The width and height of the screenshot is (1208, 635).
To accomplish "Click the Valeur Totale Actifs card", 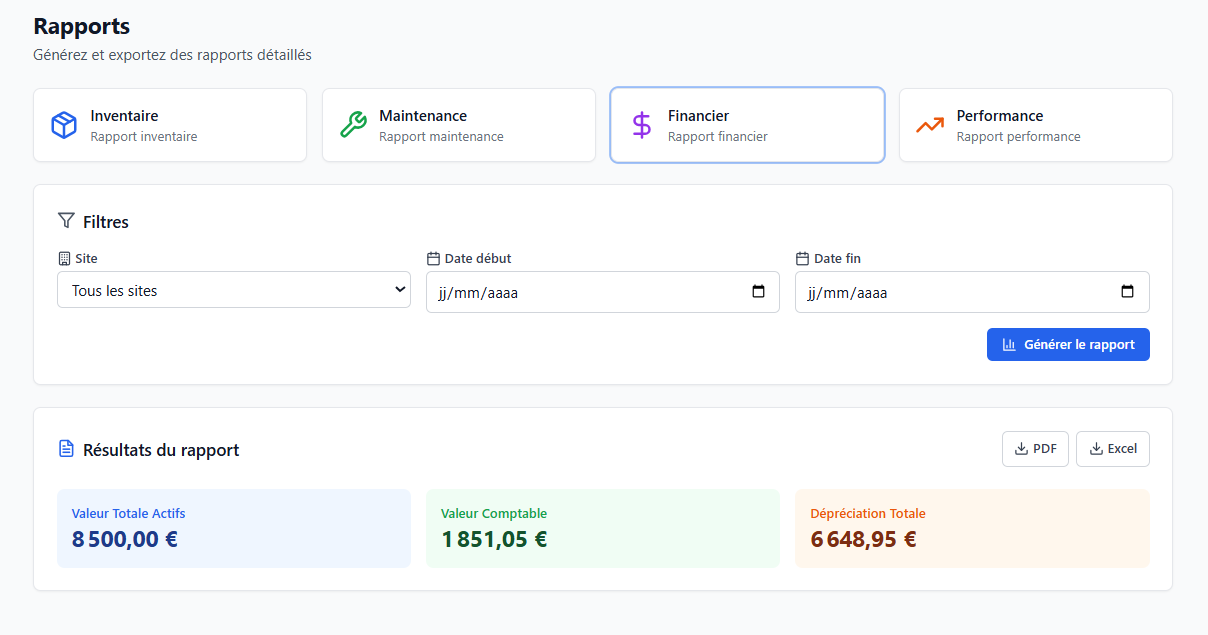I will [233, 528].
